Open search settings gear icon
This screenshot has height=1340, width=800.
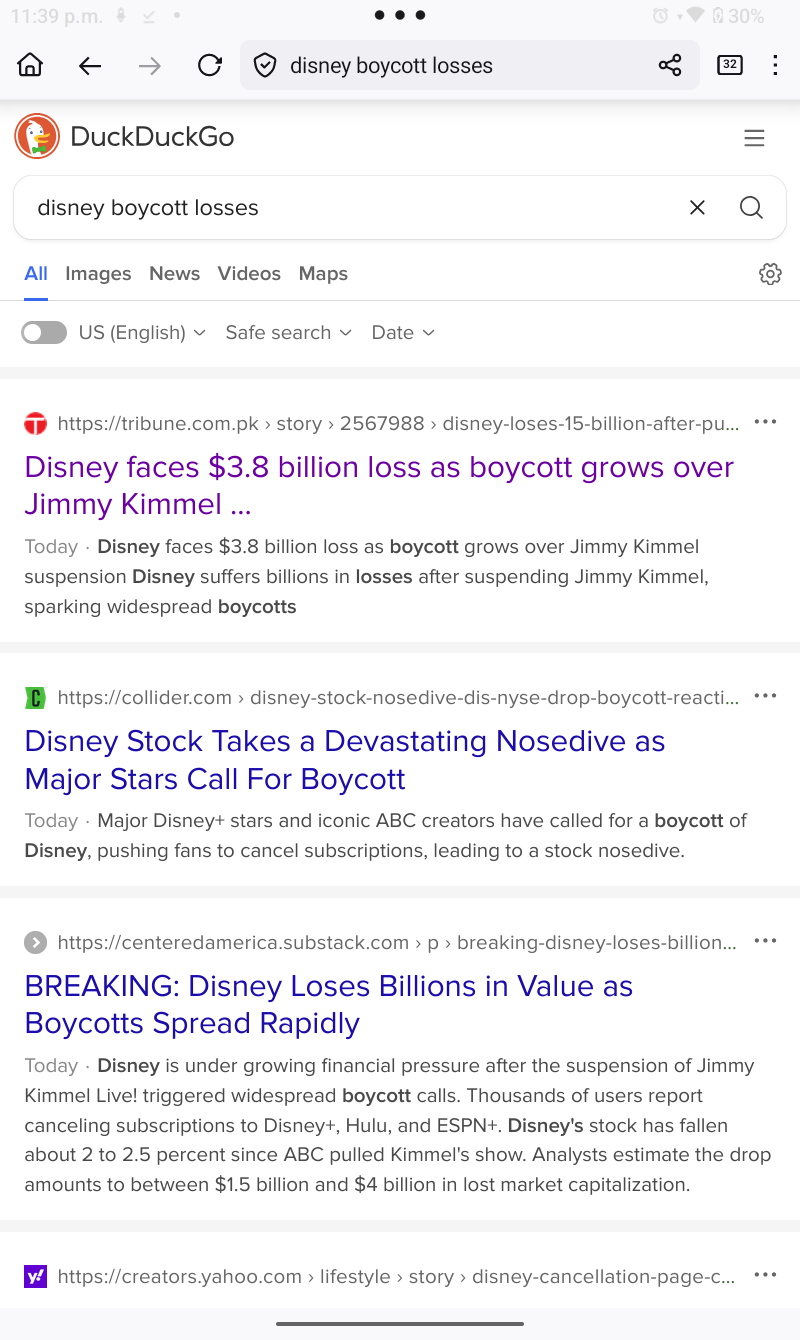click(769, 274)
